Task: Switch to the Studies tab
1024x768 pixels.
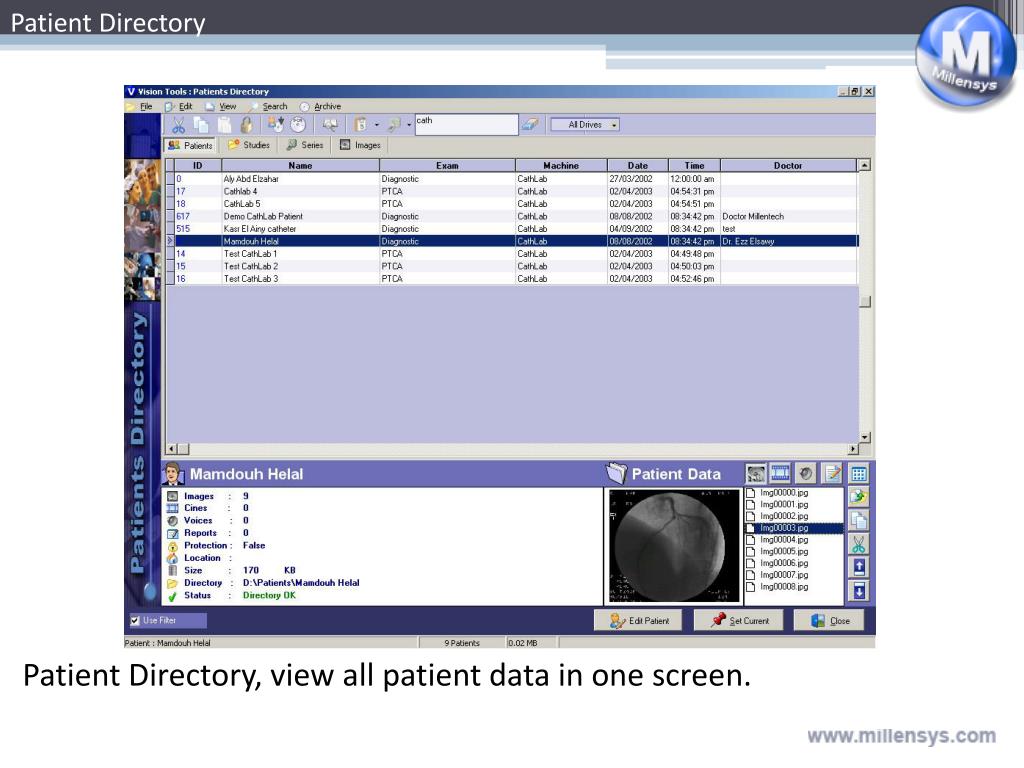Action: [249, 145]
